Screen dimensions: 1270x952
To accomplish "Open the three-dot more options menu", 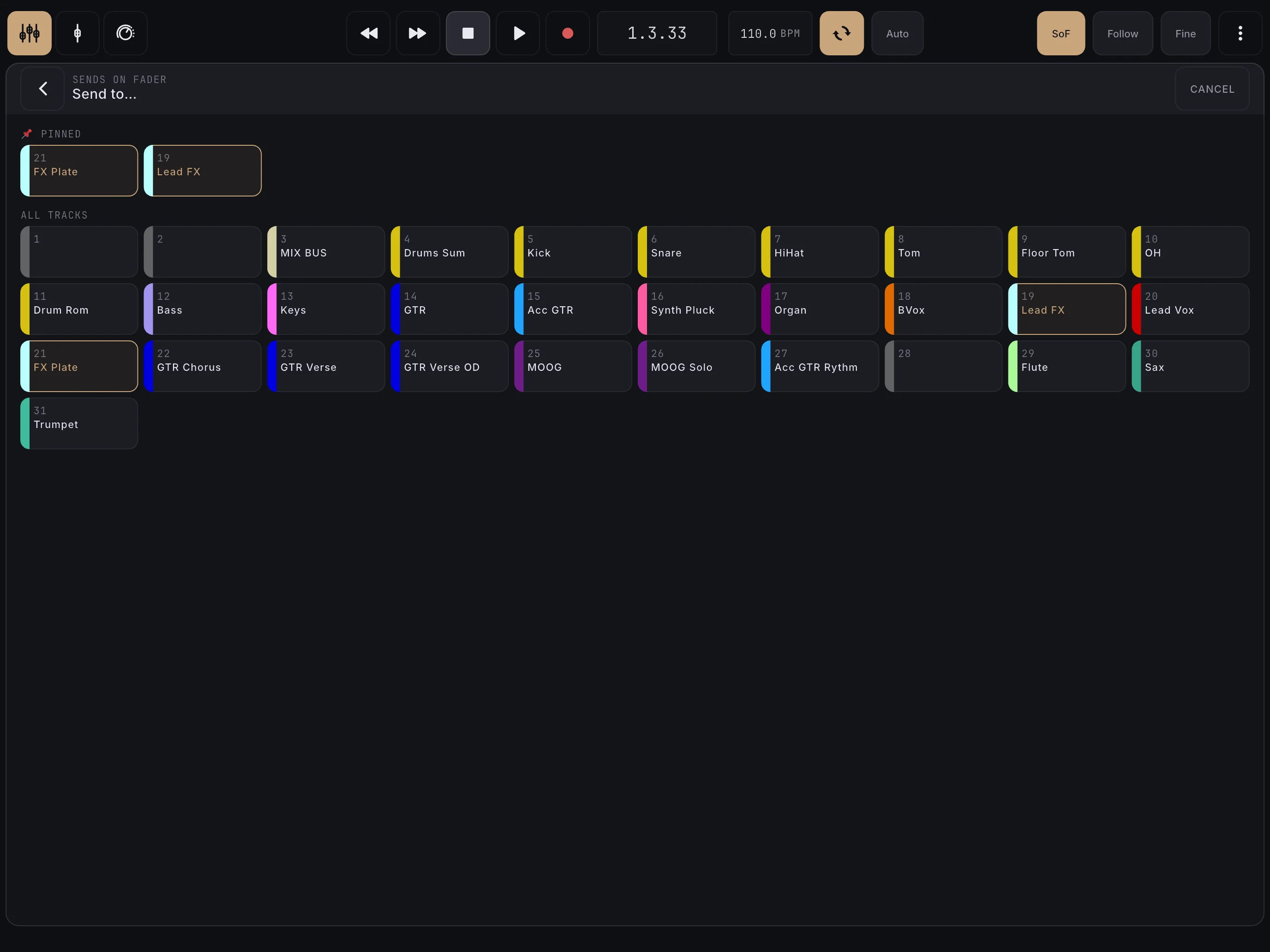I will point(1240,33).
